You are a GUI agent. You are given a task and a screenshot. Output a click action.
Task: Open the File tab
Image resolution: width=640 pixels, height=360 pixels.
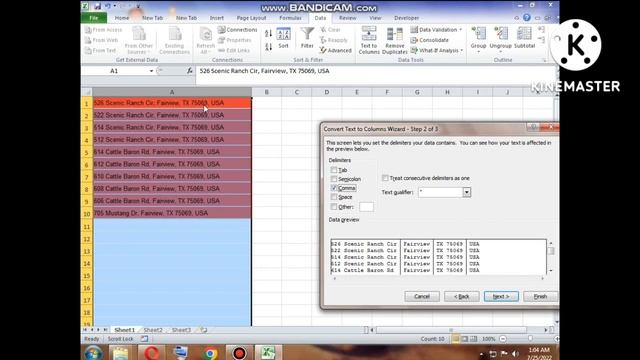[93, 18]
